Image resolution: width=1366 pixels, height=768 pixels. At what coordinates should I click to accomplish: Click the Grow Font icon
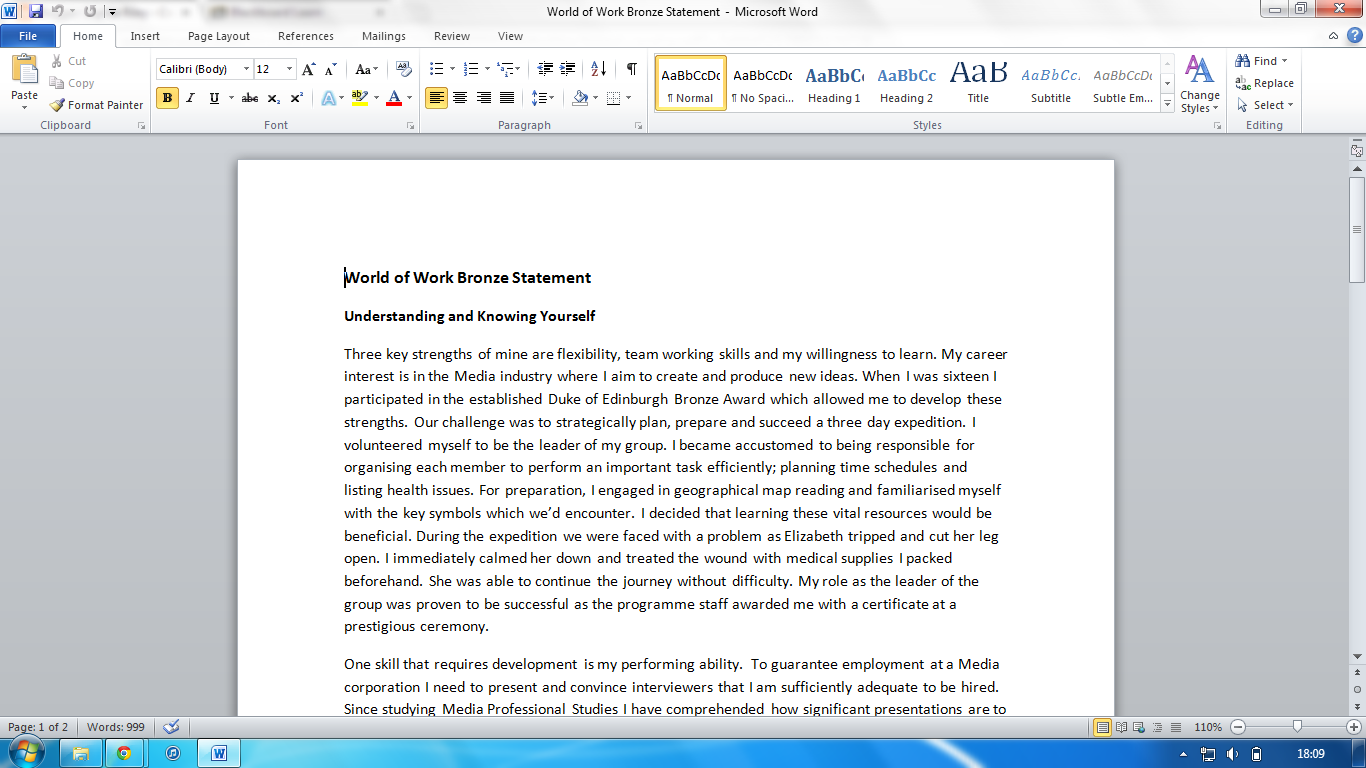tap(309, 69)
